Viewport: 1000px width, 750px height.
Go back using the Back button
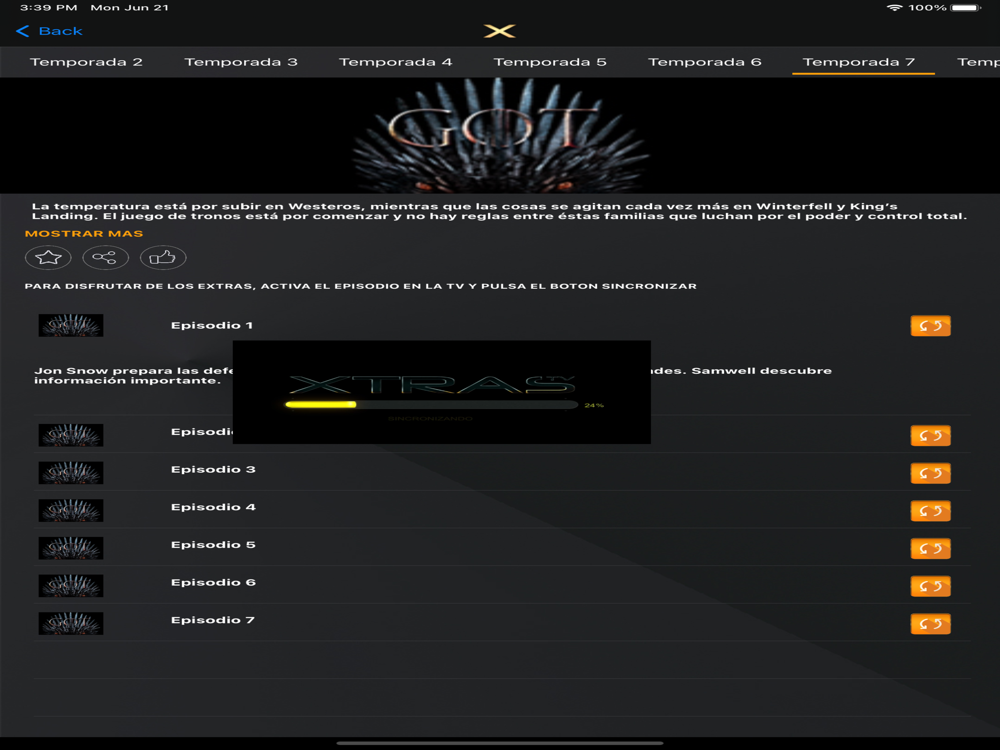[50, 31]
